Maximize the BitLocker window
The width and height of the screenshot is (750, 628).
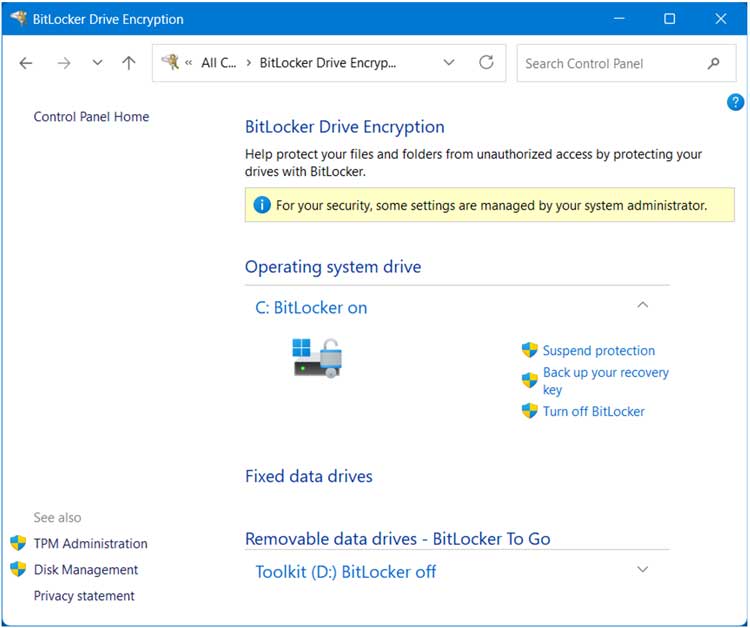point(670,19)
